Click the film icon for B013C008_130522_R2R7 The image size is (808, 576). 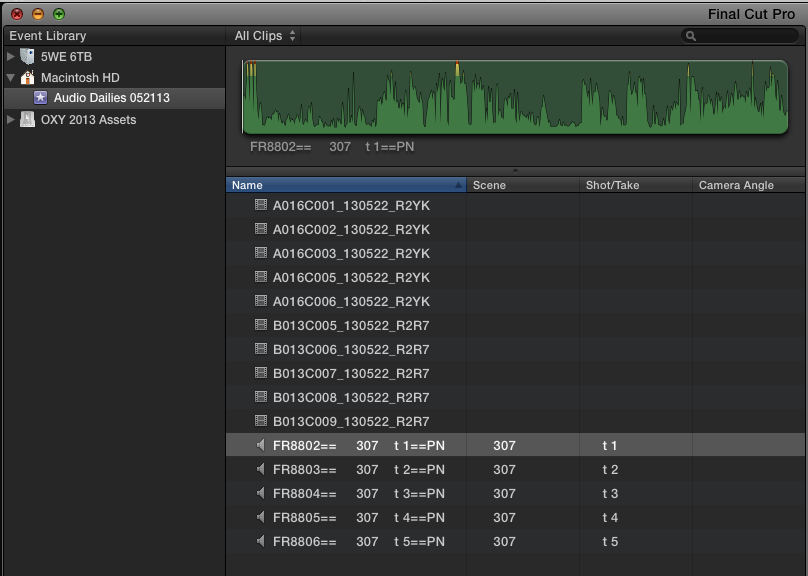click(x=261, y=397)
